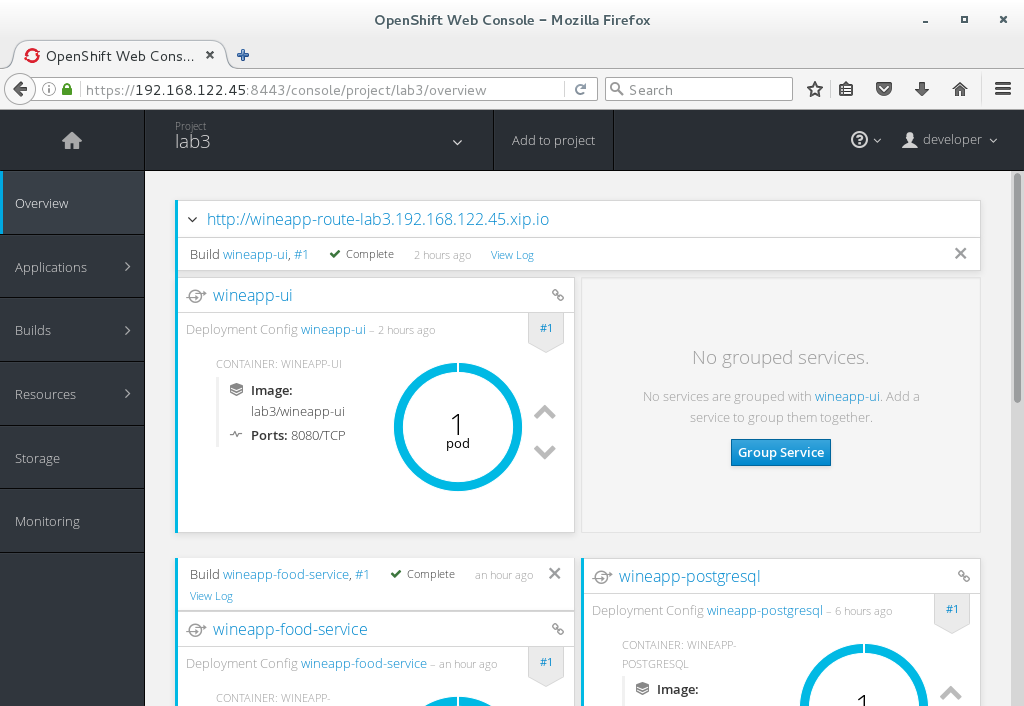
Task: Dismiss the wineapp-ui build notification
Action: 960,254
